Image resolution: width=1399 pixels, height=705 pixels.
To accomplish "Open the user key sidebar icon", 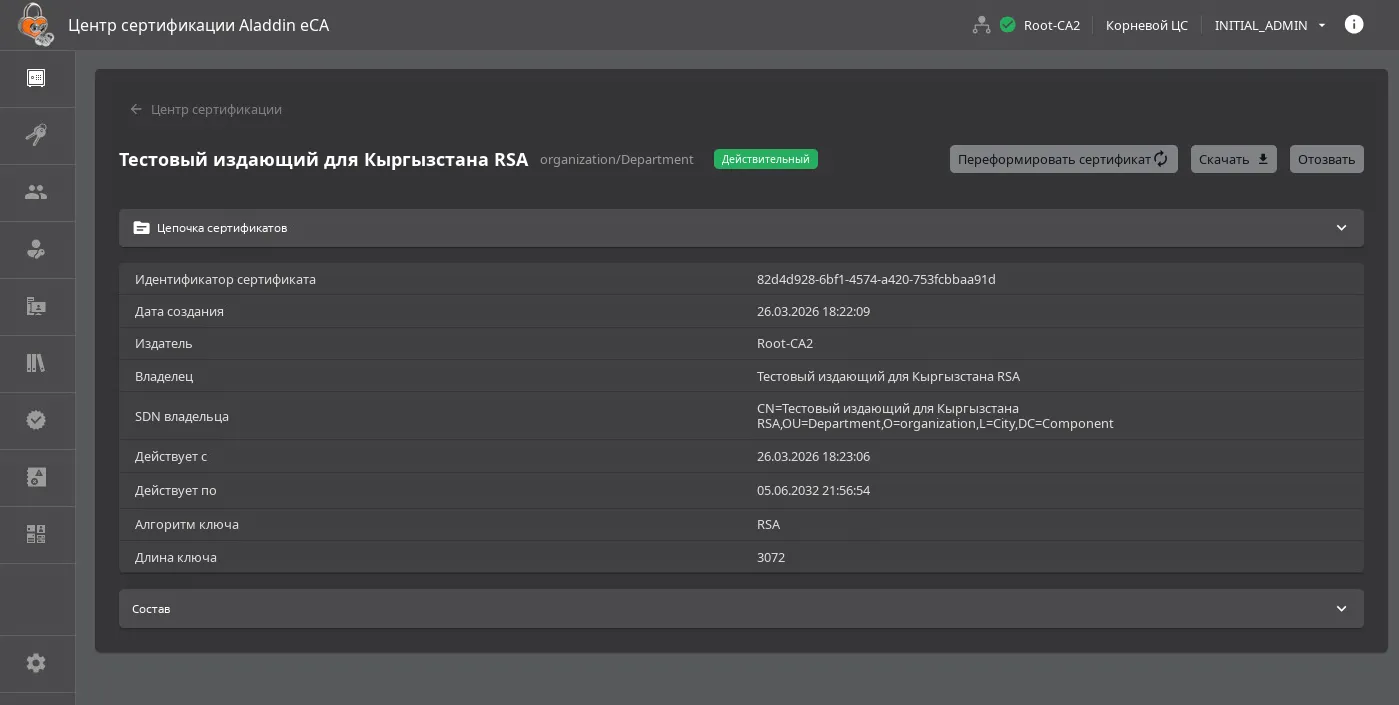I will [x=36, y=249].
